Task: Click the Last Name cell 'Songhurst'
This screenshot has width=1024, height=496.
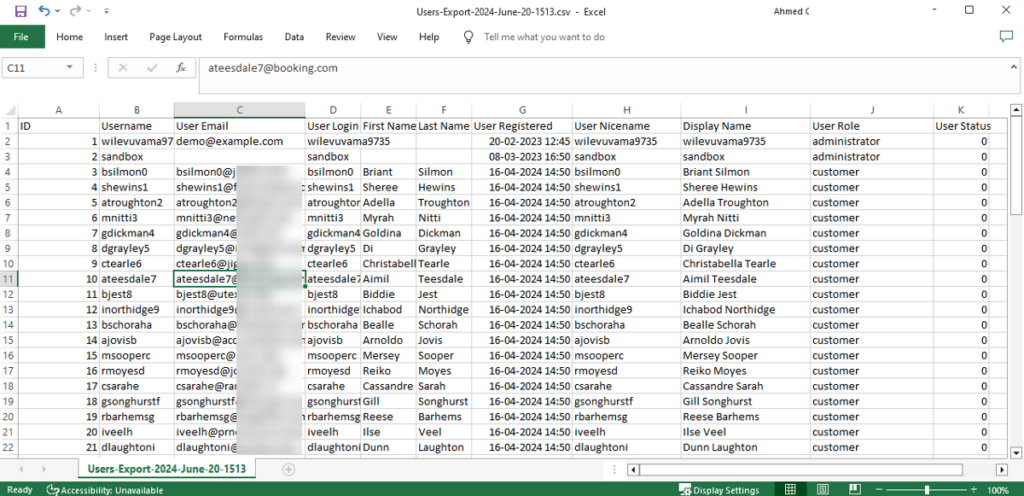Action: tap(444, 401)
